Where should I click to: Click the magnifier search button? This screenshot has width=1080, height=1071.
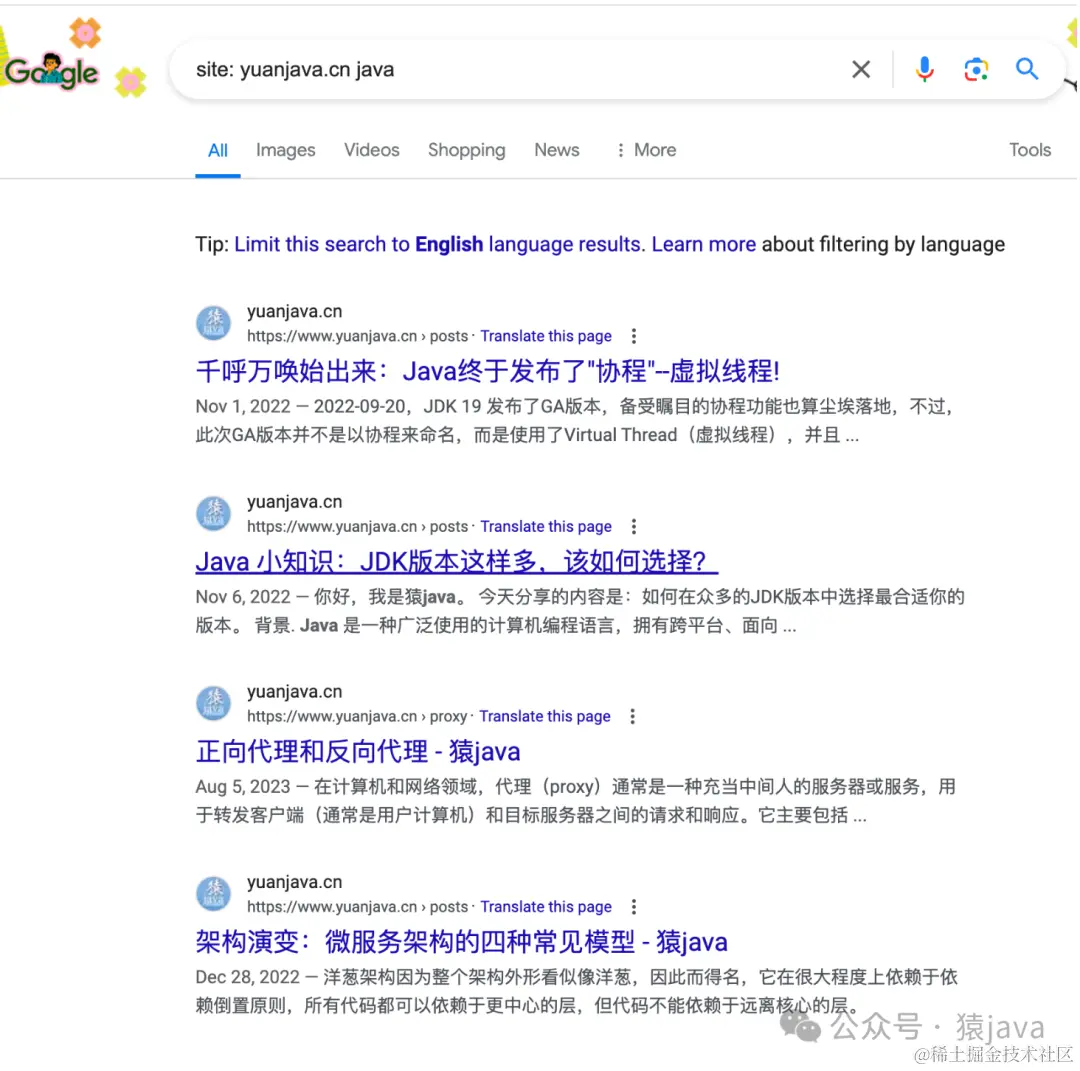(1026, 69)
